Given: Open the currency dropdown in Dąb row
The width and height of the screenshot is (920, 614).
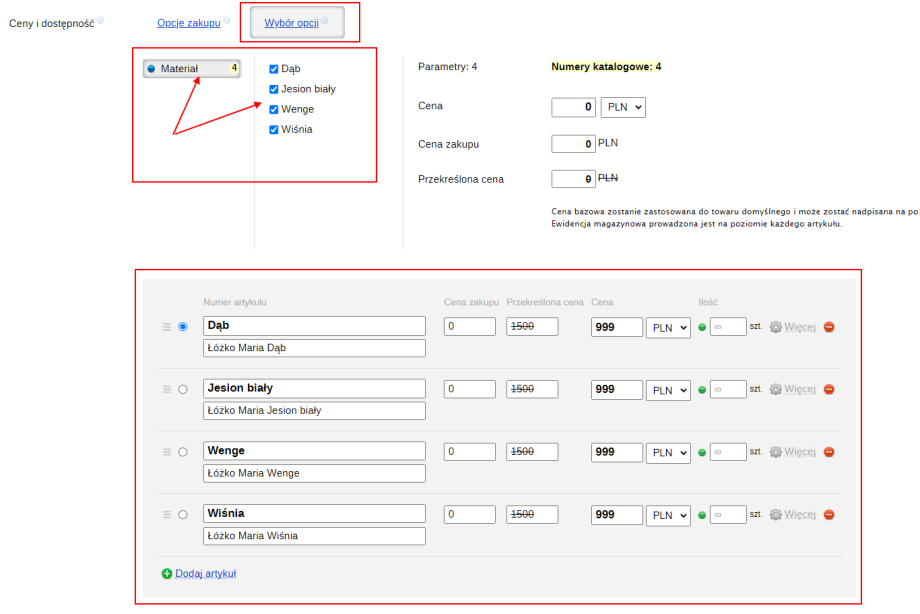Looking at the screenshot, I should tap(668, 327).
